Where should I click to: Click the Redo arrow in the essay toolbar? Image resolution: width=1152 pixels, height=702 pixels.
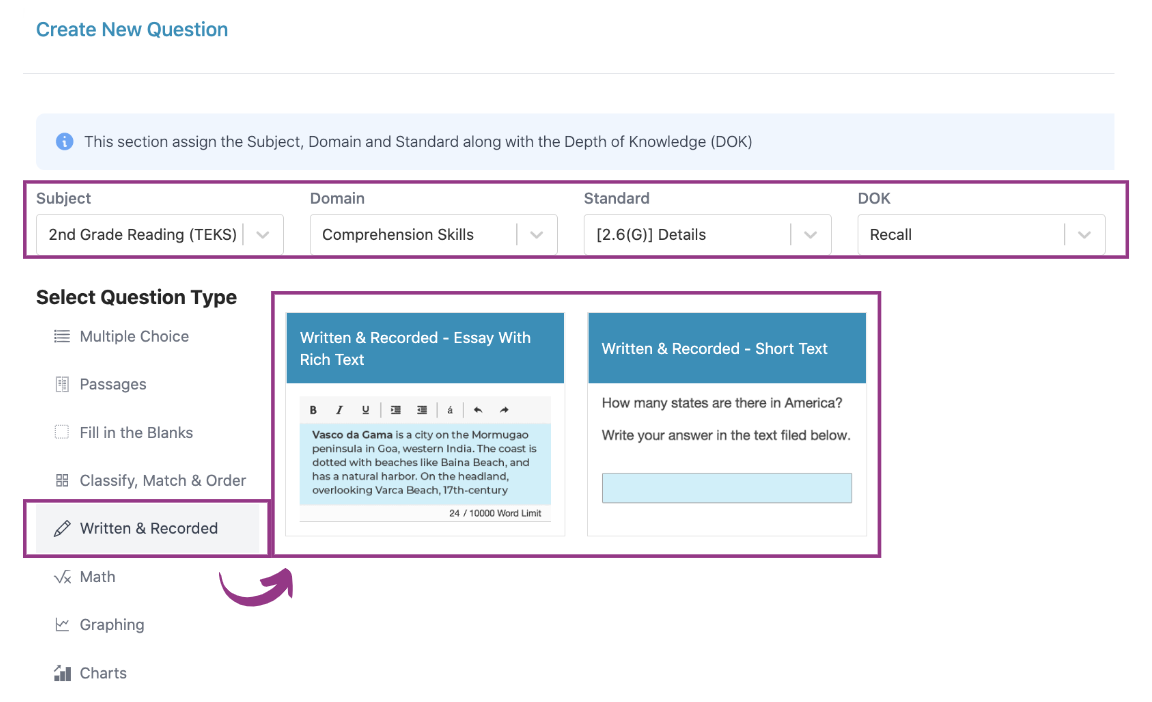click(x=504, y=410)
